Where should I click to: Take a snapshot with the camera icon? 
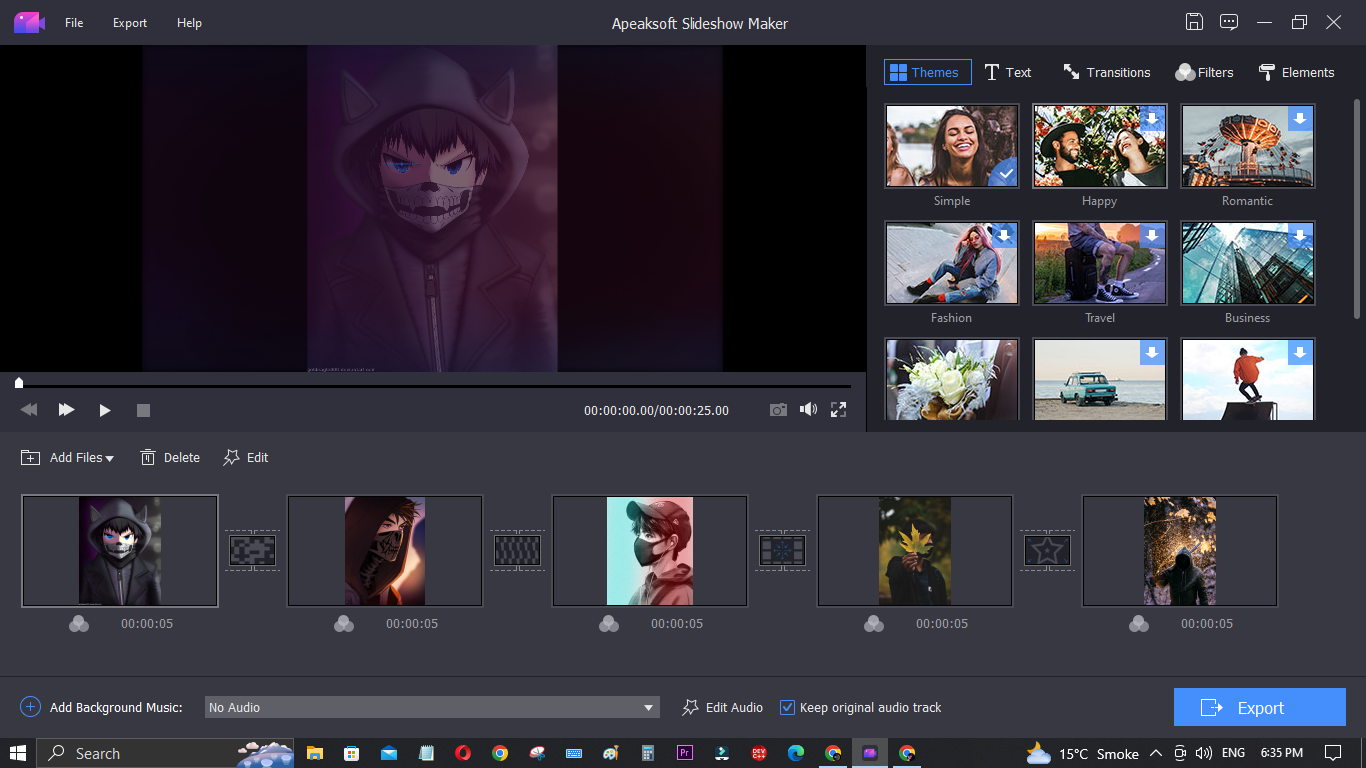[778, 410]
